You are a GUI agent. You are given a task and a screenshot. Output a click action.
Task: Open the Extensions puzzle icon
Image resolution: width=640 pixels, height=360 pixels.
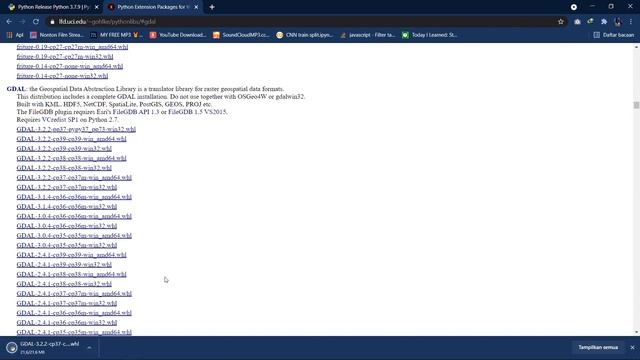(604, 22)
